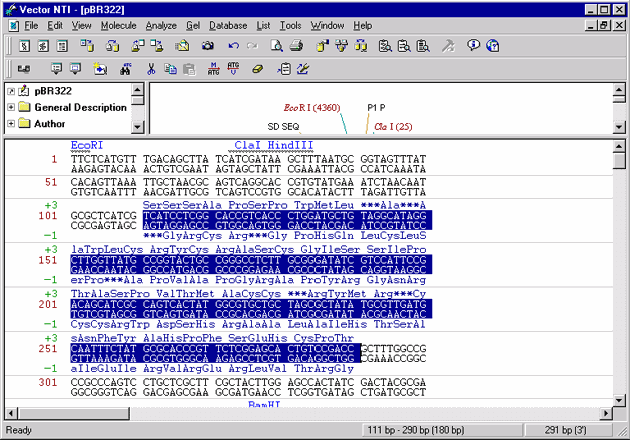Click the binoculars ATG find icon
The height and width of the screenshot is (440, 630).
[126, 69]
